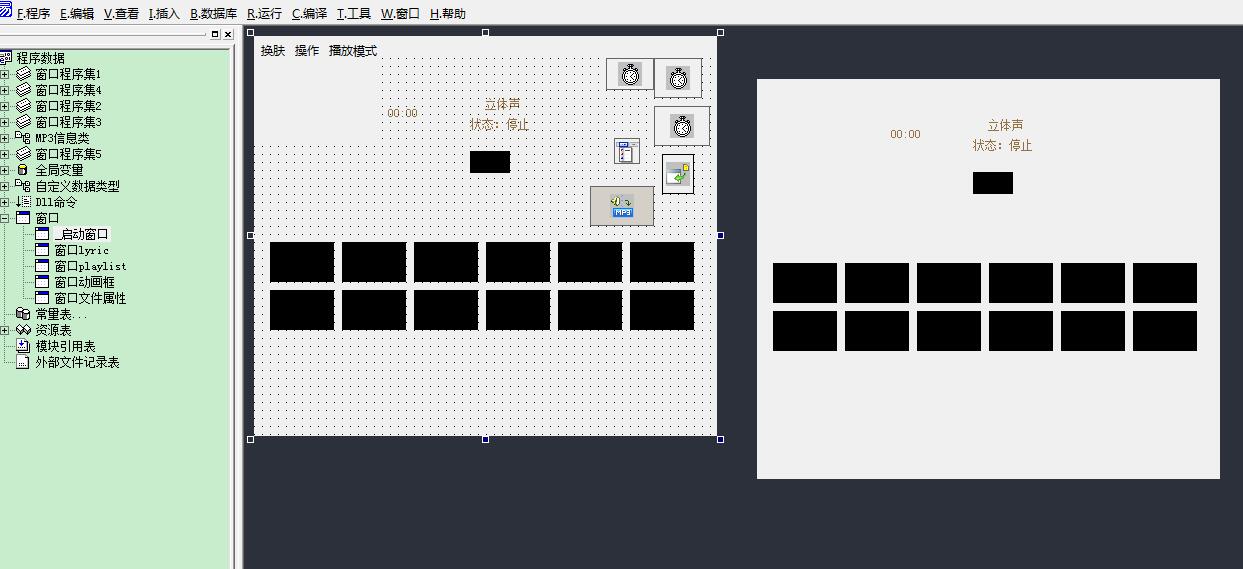The width and height of the screenshot is (1243, 569).
Task: Select 窗口lyric in the tree
Action: point(81,250)
